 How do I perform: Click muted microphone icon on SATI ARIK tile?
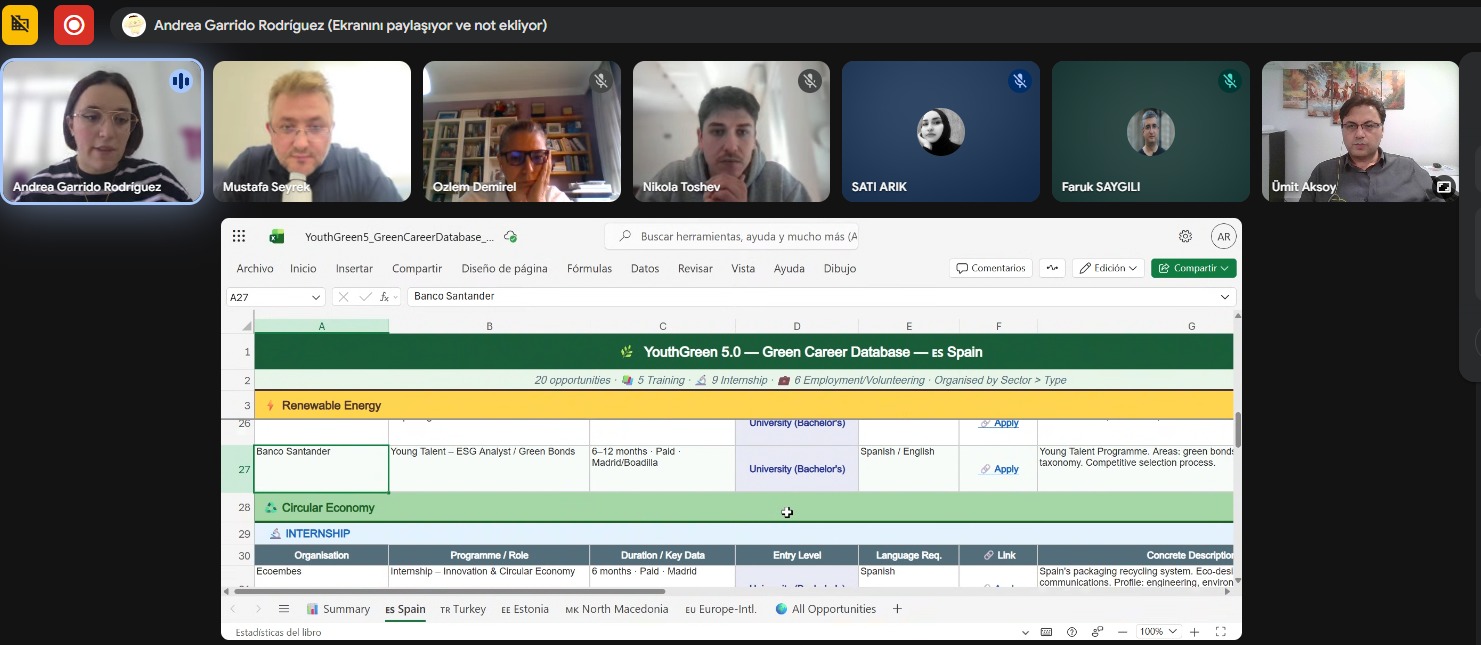click(1019, 81)
